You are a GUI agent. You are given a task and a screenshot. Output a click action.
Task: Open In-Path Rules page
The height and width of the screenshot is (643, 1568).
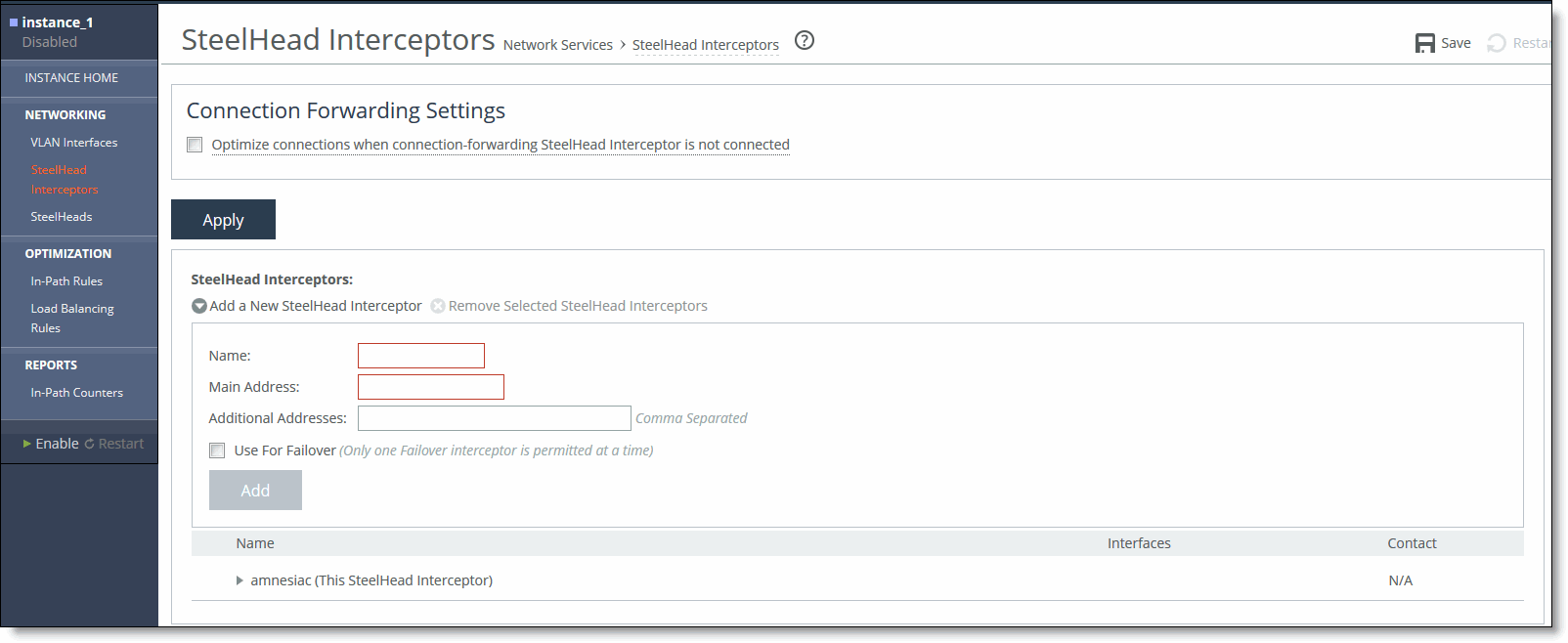(x=66, y=281)
